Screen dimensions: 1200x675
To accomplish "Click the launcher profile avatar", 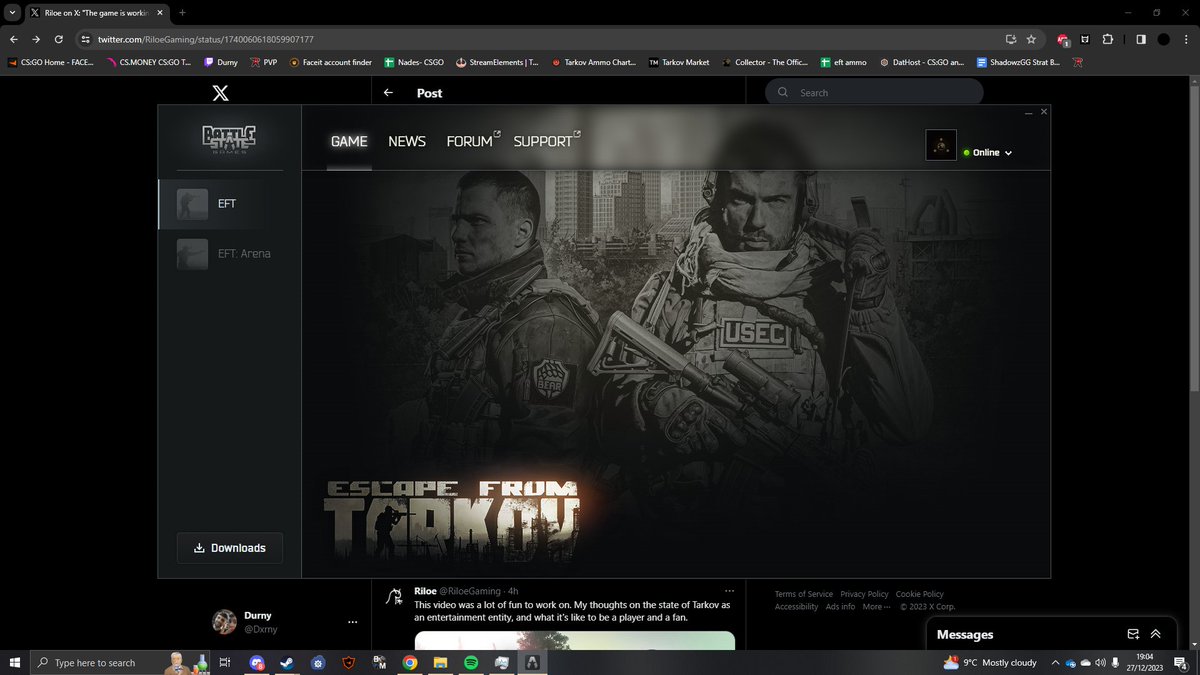I will 941,145.
